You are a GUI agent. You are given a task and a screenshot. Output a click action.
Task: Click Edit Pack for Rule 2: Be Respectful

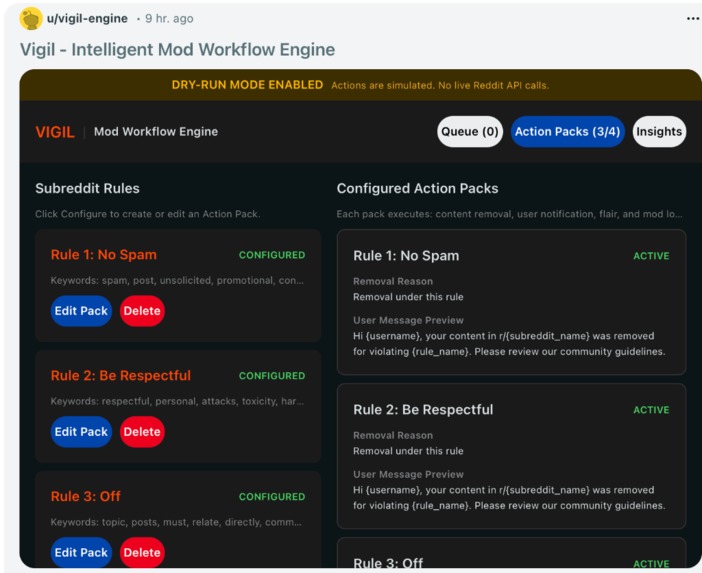(x=81, y=432)
